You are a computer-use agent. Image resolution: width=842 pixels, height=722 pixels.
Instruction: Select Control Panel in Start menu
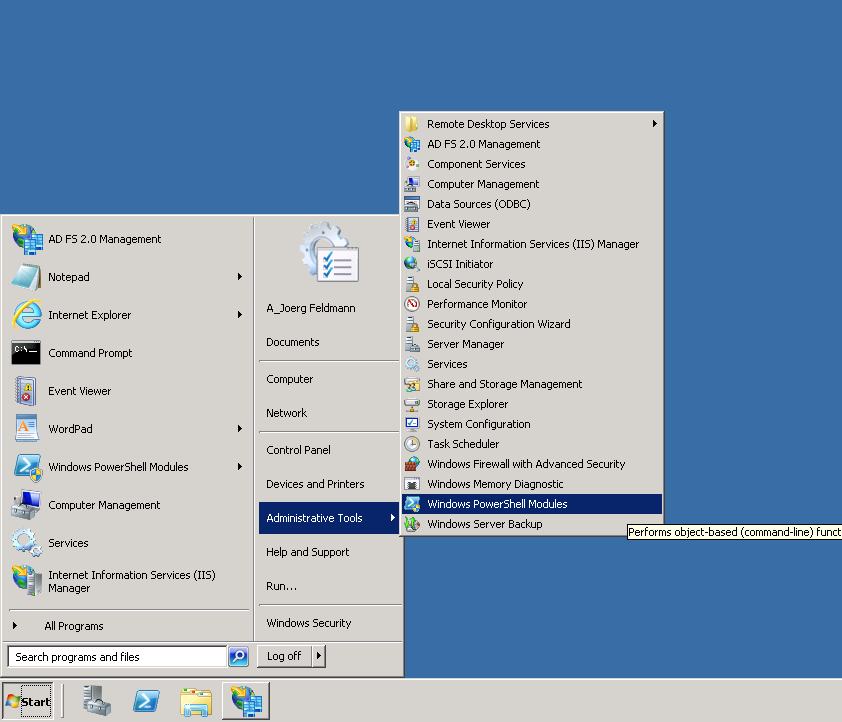coord(298,450)
